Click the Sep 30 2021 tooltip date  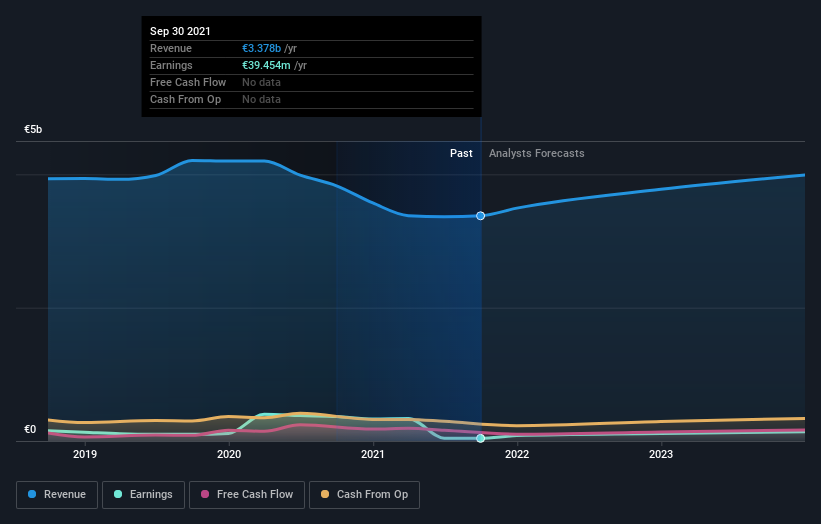pyautogui.click(x=180, y=31)
